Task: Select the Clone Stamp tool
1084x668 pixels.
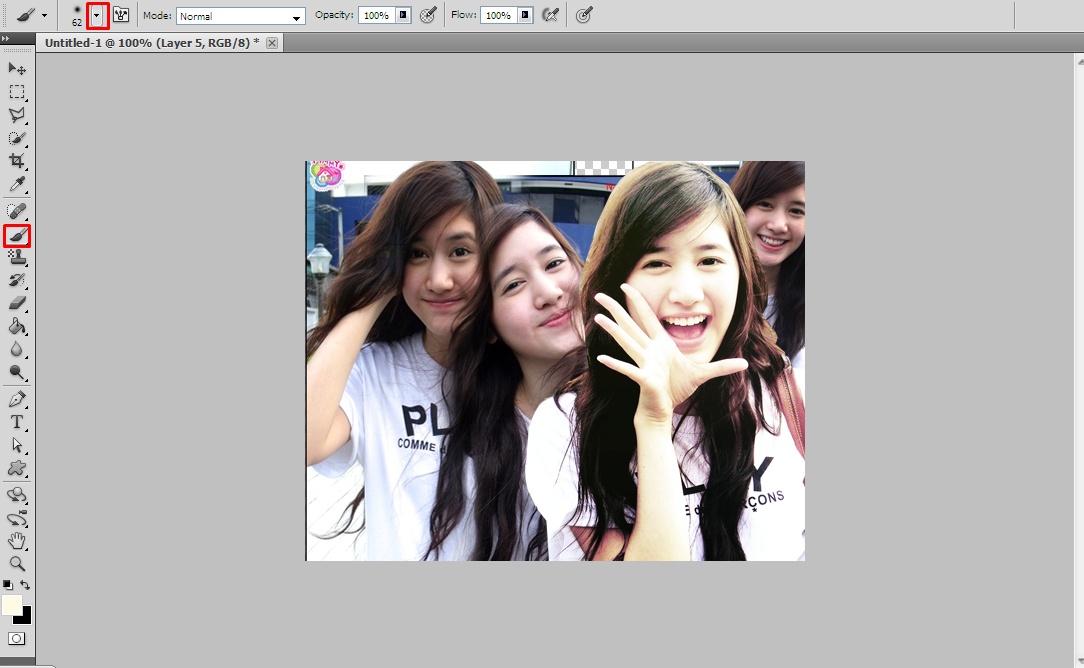Action: click(17, 257)
